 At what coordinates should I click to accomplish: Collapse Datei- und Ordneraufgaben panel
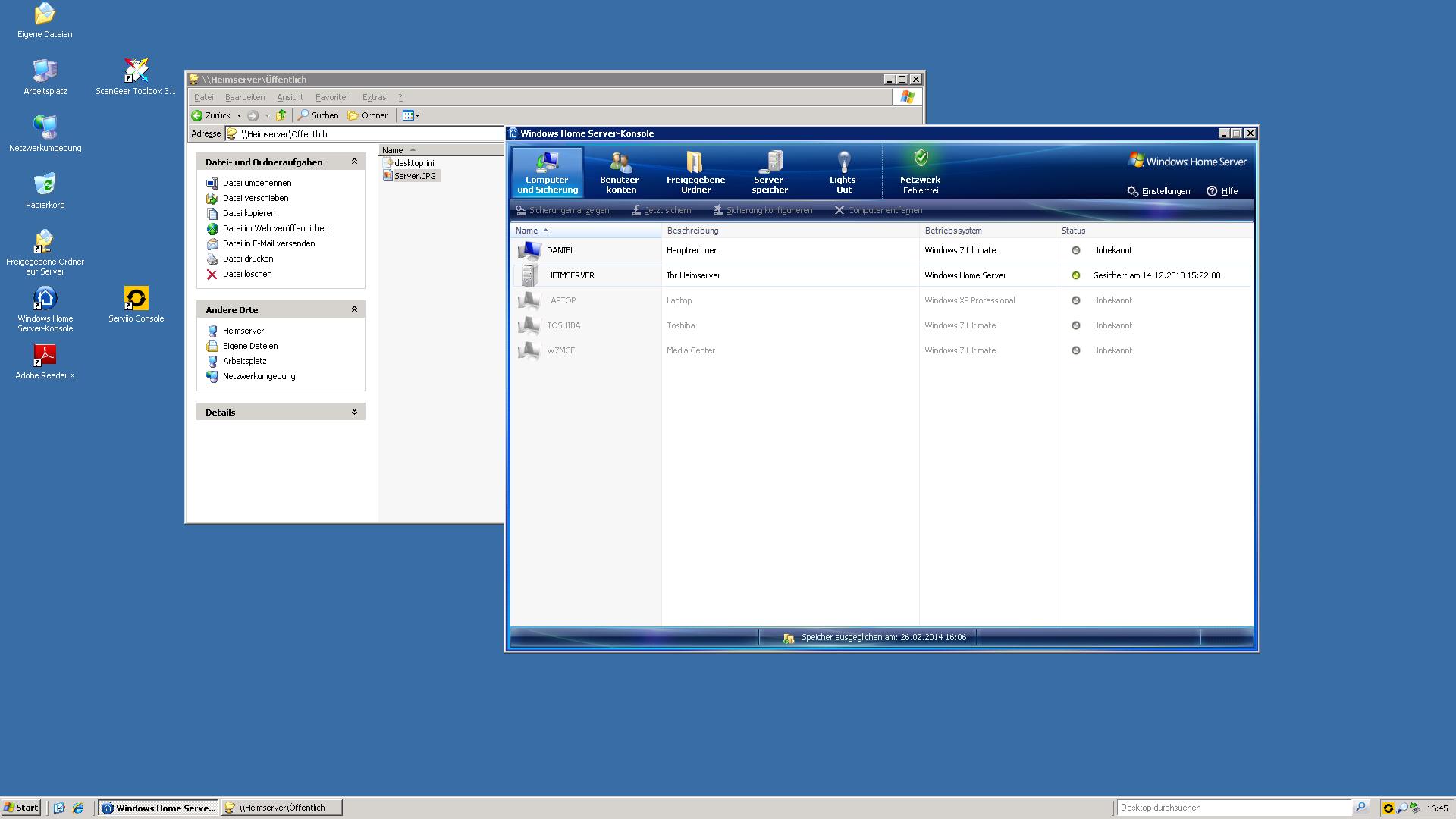pos(354,162)
